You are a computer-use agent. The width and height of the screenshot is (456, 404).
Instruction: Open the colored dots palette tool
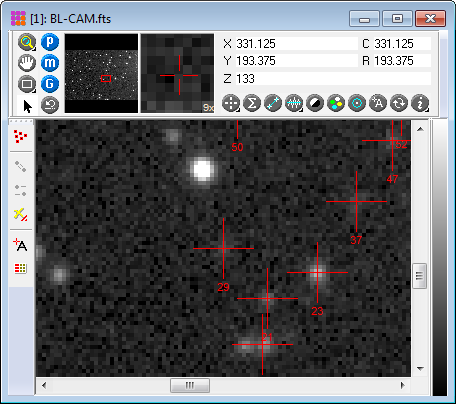pyautogui.click(x=336, y=103)
